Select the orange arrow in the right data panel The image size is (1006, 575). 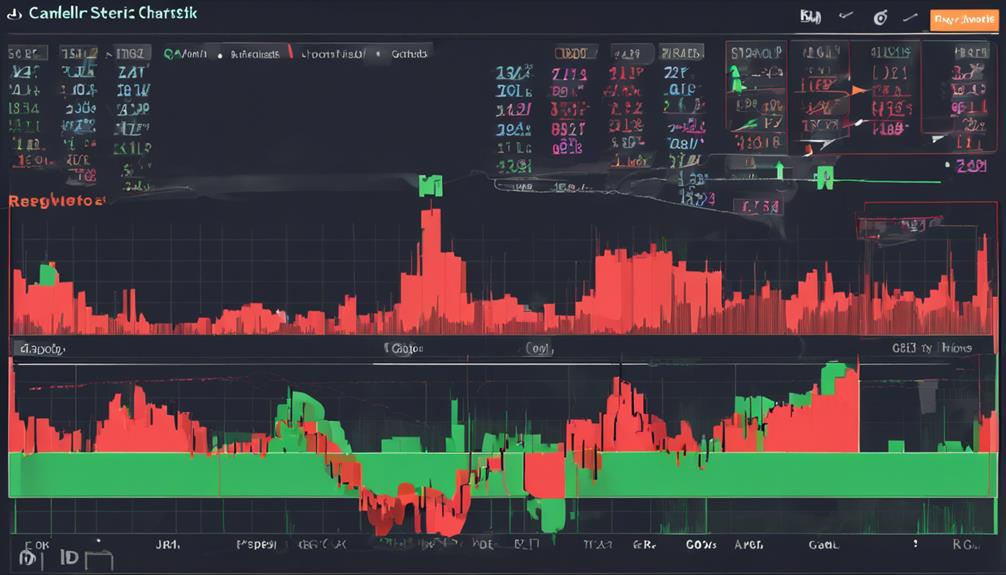pos(858,90)
